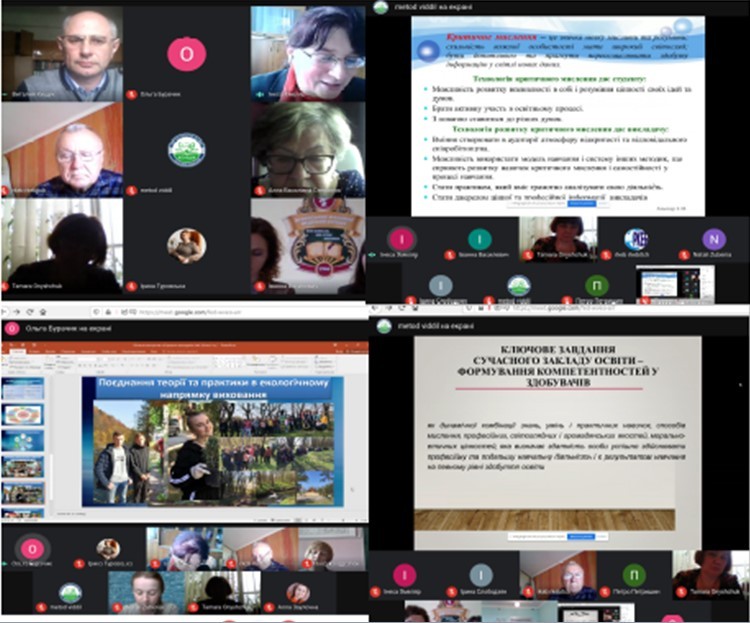Click blue button under critical thinking slide

click(581, 203)
